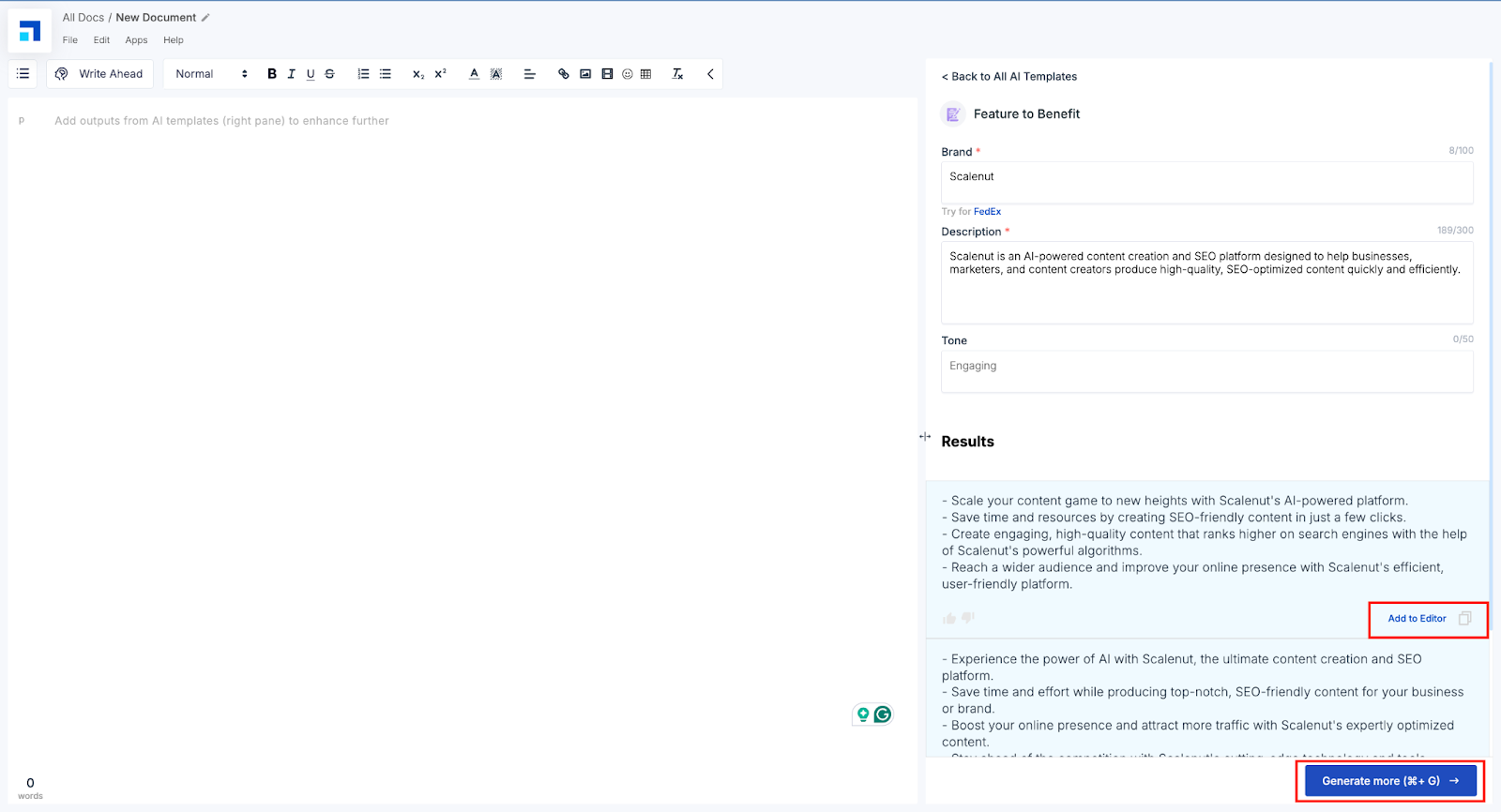Copy the first result with copy icon
Screen dimensions: 1501x812
click(x=1465, y=619)
